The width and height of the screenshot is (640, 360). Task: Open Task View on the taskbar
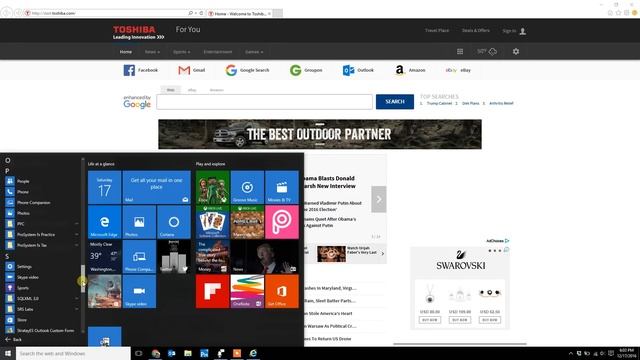[139, 353]
